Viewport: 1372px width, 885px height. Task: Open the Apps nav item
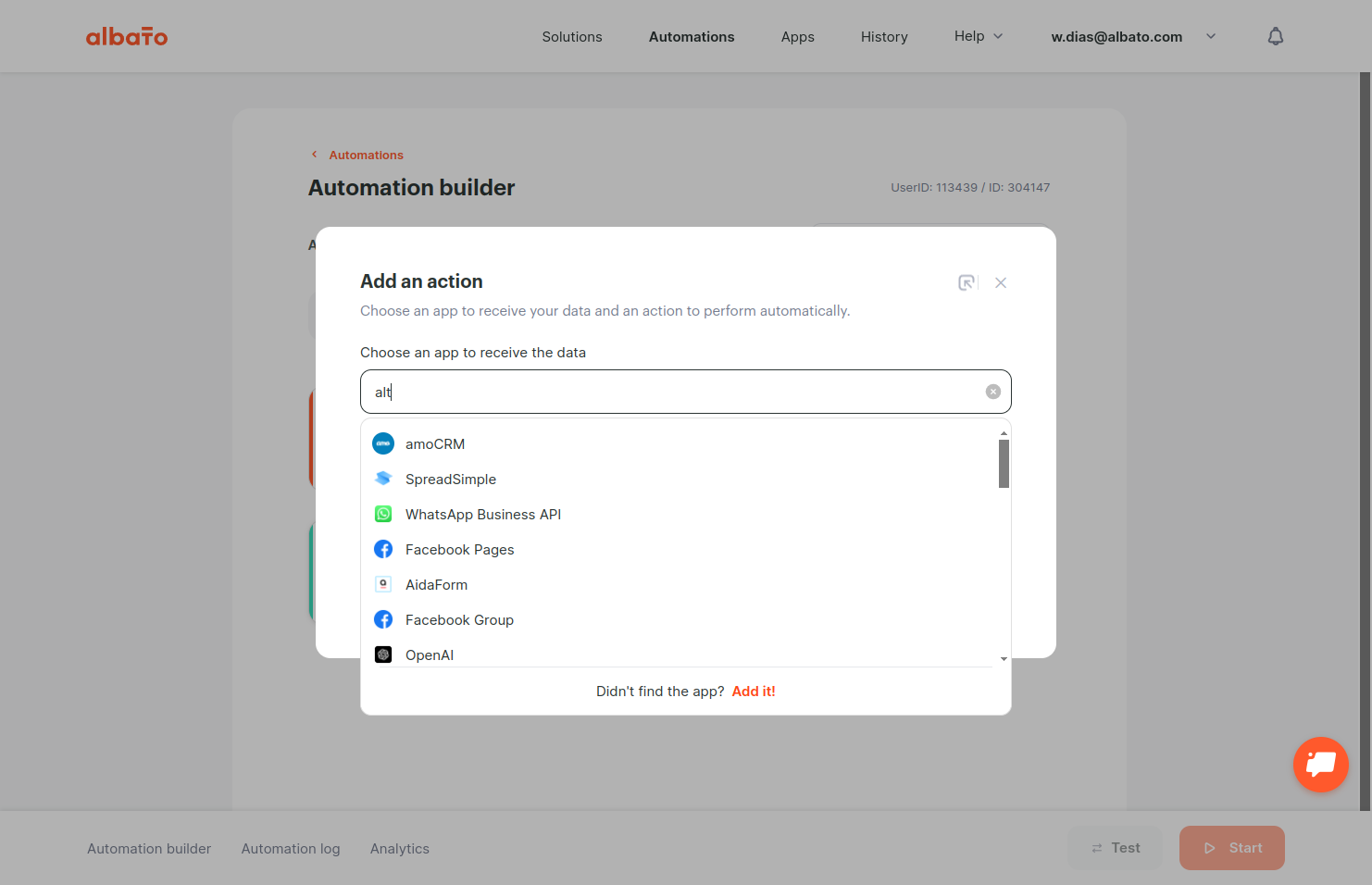[x=798, y=37]
